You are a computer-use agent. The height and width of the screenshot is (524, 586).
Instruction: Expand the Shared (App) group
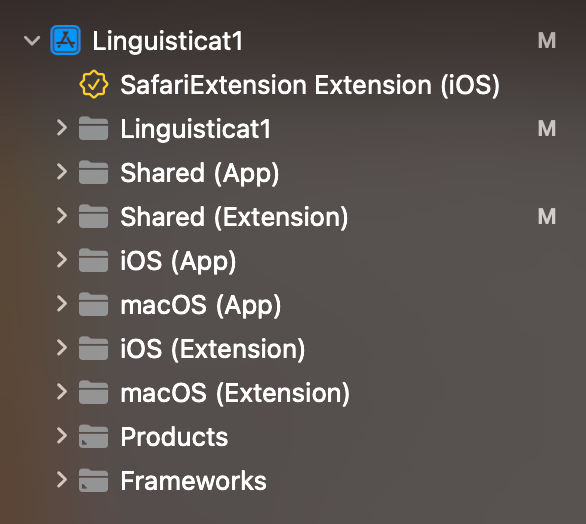tap(62, 172)
